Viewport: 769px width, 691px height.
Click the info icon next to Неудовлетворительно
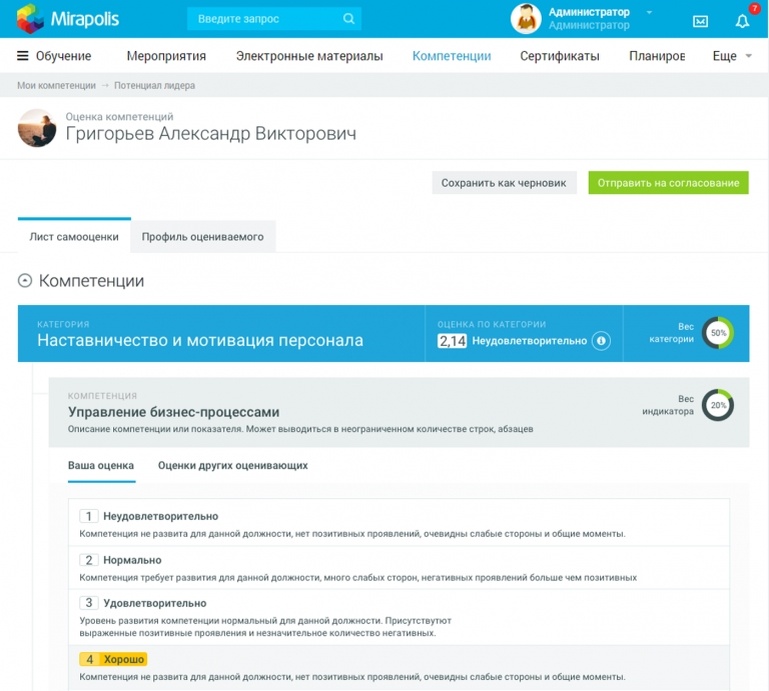click(x=601, y=340)
